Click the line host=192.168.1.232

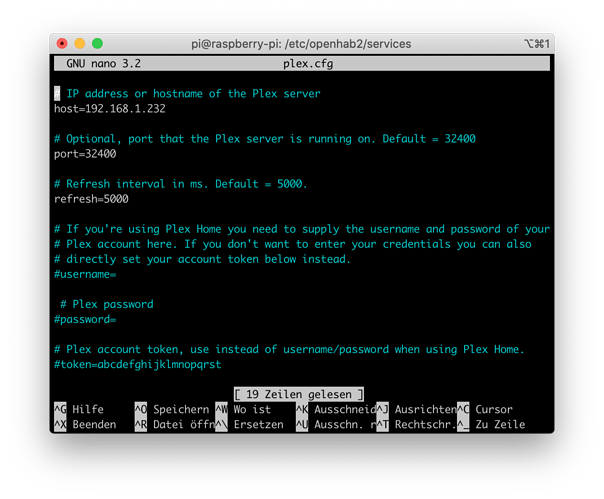pyautogui.click(x=110, y=109)
